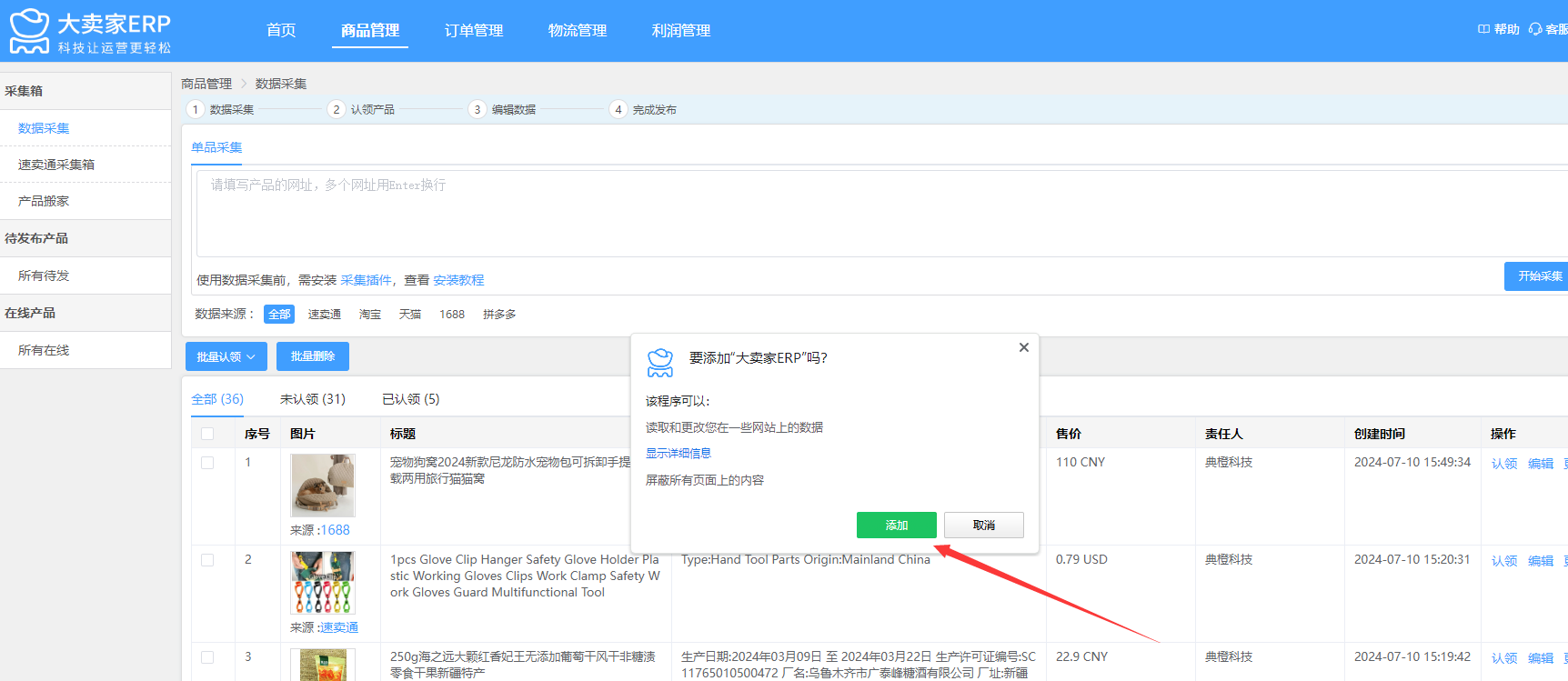
Task: Click the green 添加 button in dialog
Action: click(x=897, y=525)
